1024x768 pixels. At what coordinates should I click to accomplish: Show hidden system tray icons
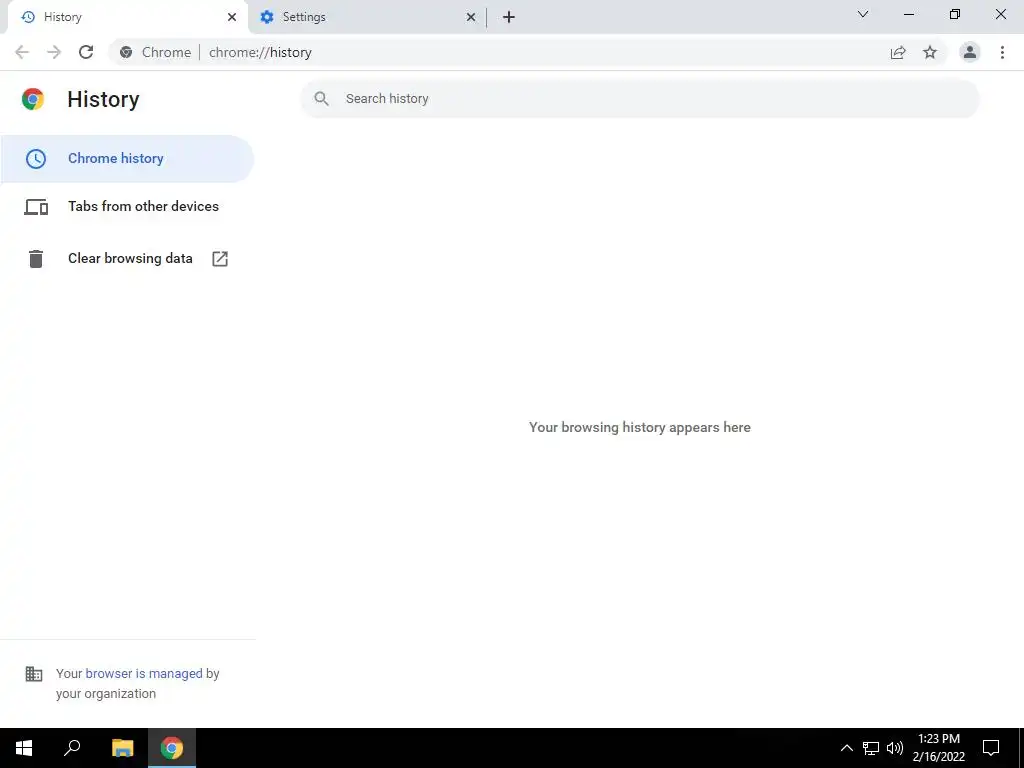[x=846, y=748]
